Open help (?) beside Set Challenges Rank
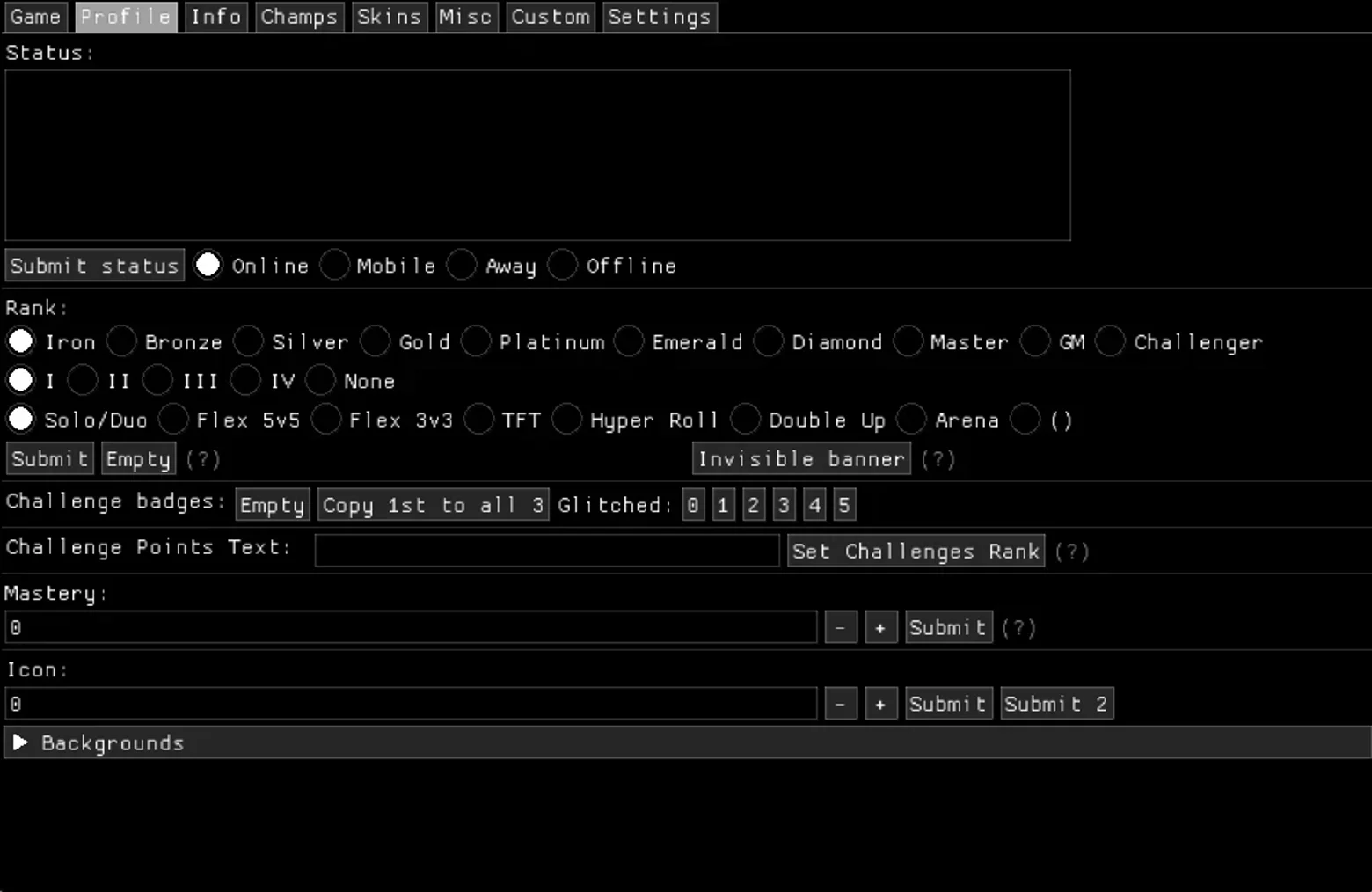This screenshot has height=892, width=1372. pos(1072,552)
